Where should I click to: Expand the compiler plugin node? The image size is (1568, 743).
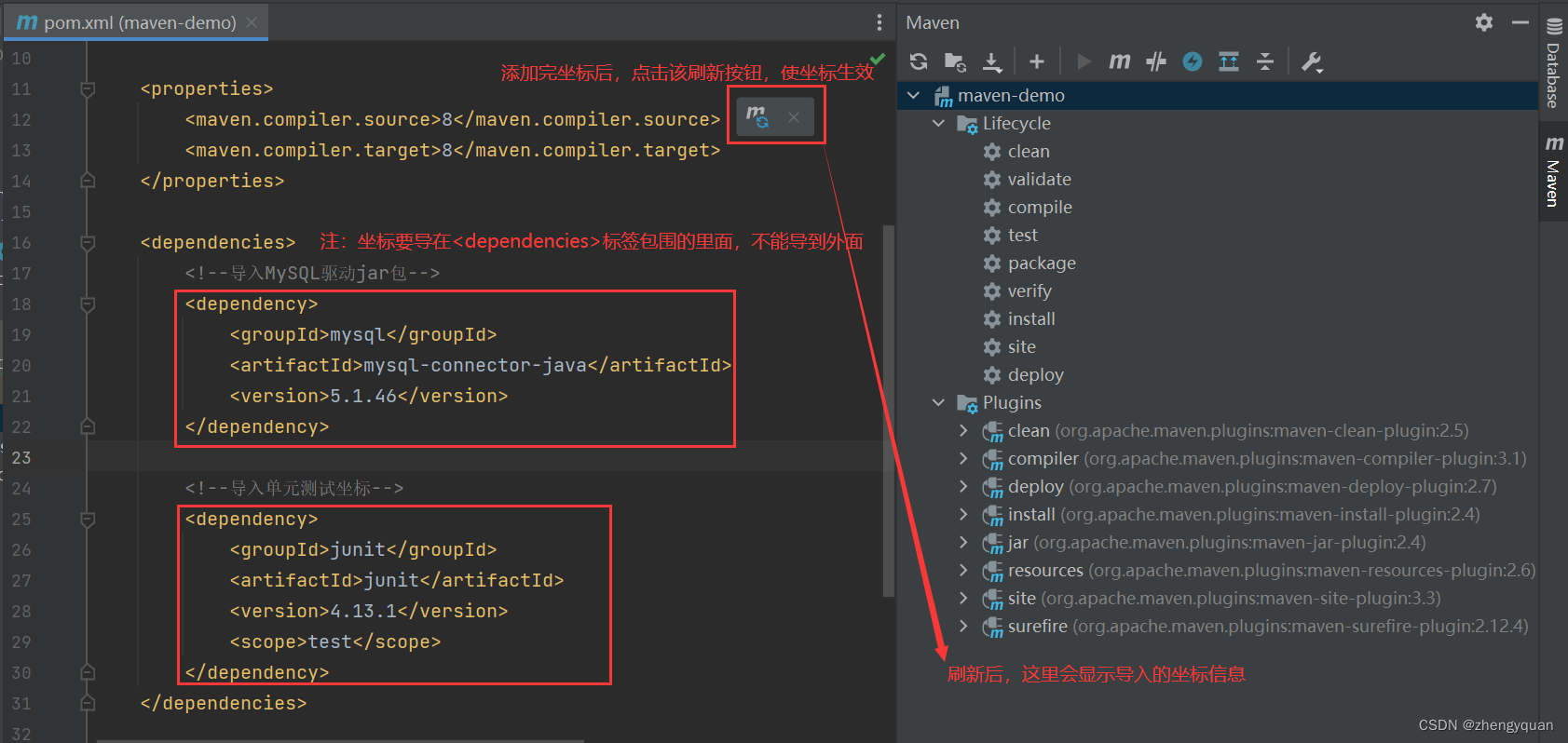point(963,458)
